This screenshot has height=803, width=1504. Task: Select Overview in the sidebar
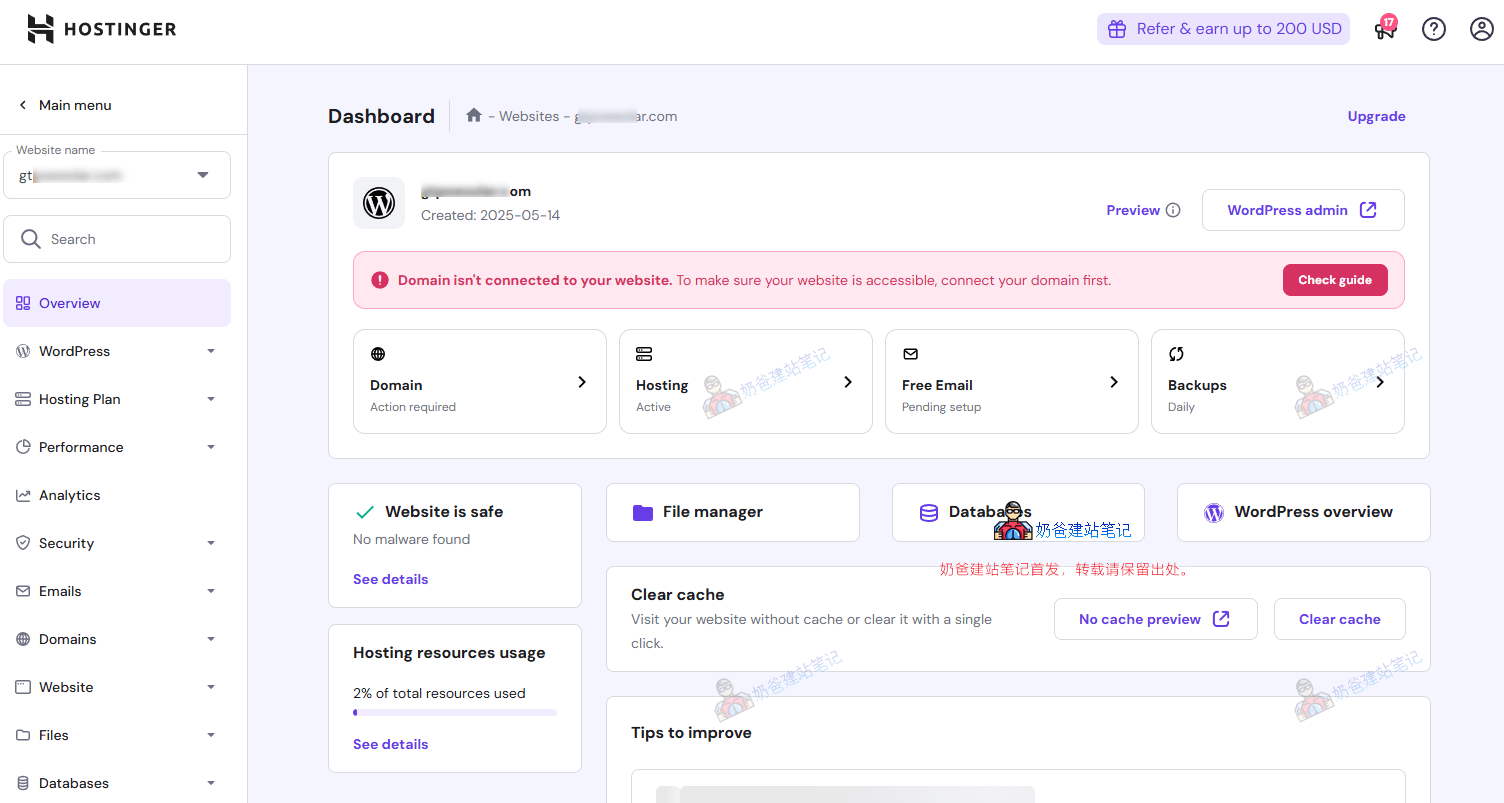[70, 303]
